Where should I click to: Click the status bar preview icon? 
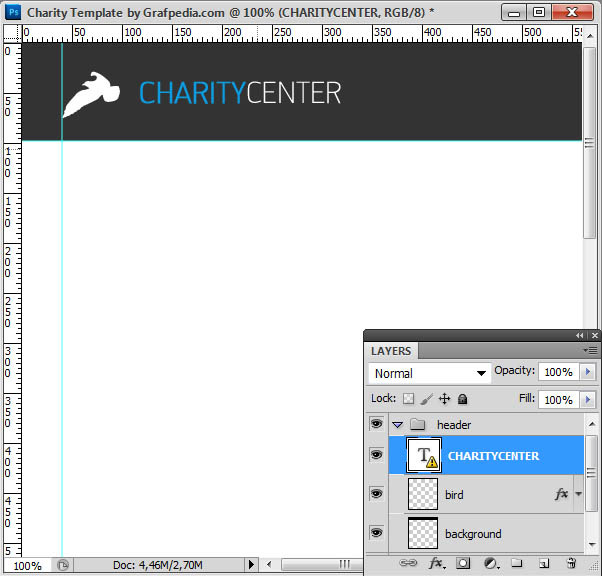63,565
